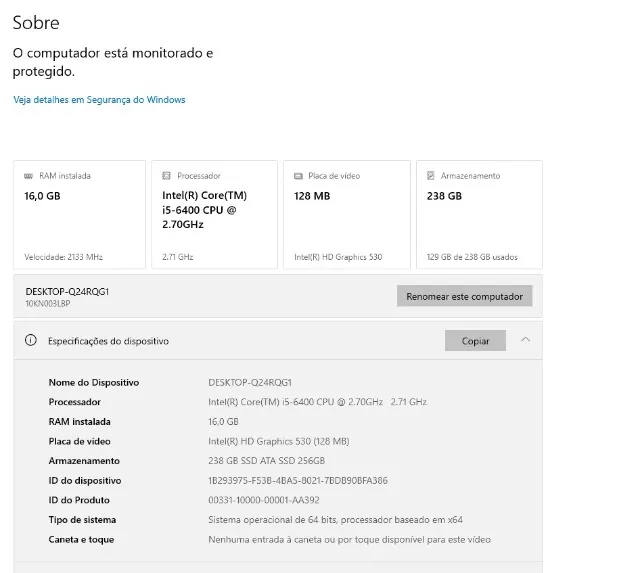Image resolution: width=640 pixels, height=573 pixels.
Task: Copy device specifications with Copiar button
Action: (x=476, y=340)
